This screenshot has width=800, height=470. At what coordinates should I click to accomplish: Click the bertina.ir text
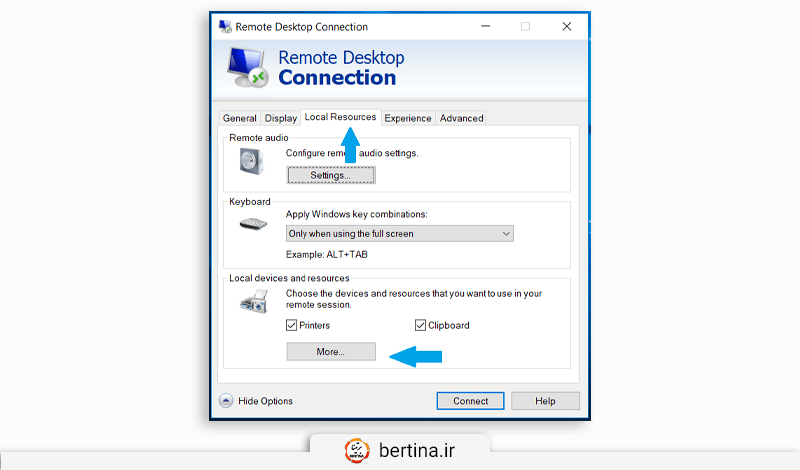[x=417, y=451]
